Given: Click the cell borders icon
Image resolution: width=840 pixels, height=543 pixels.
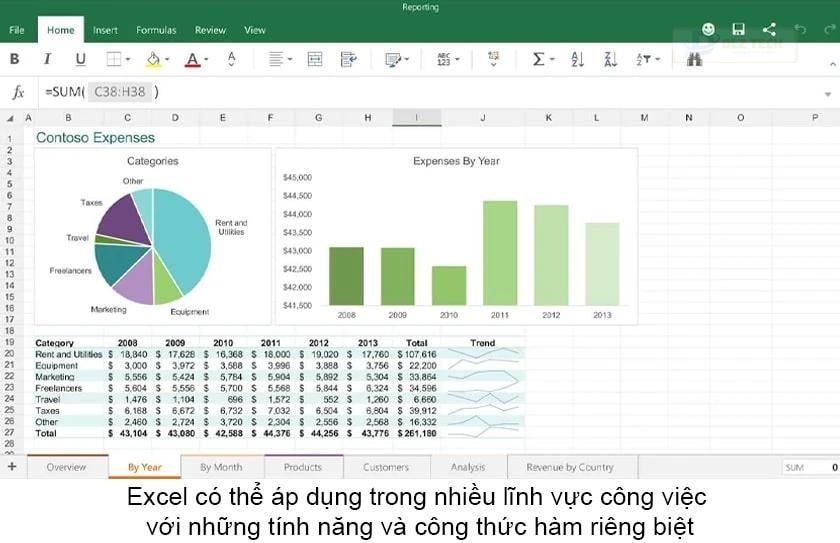Looking at the screenshot, I should 114,59.
